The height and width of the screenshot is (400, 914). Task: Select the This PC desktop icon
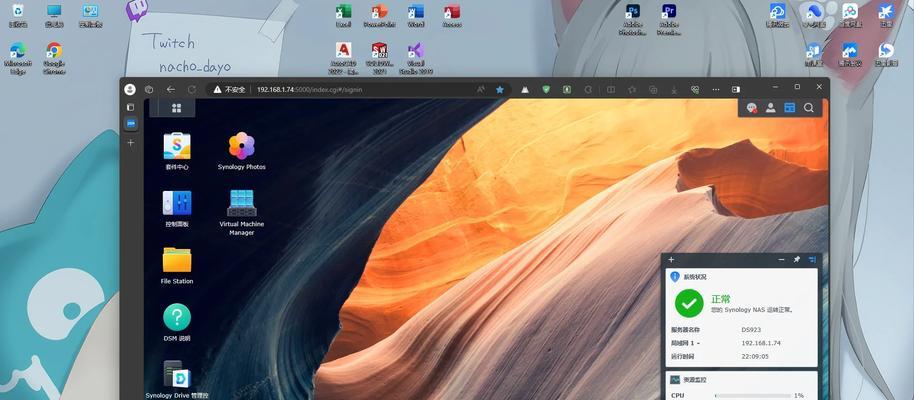[54, 16]
